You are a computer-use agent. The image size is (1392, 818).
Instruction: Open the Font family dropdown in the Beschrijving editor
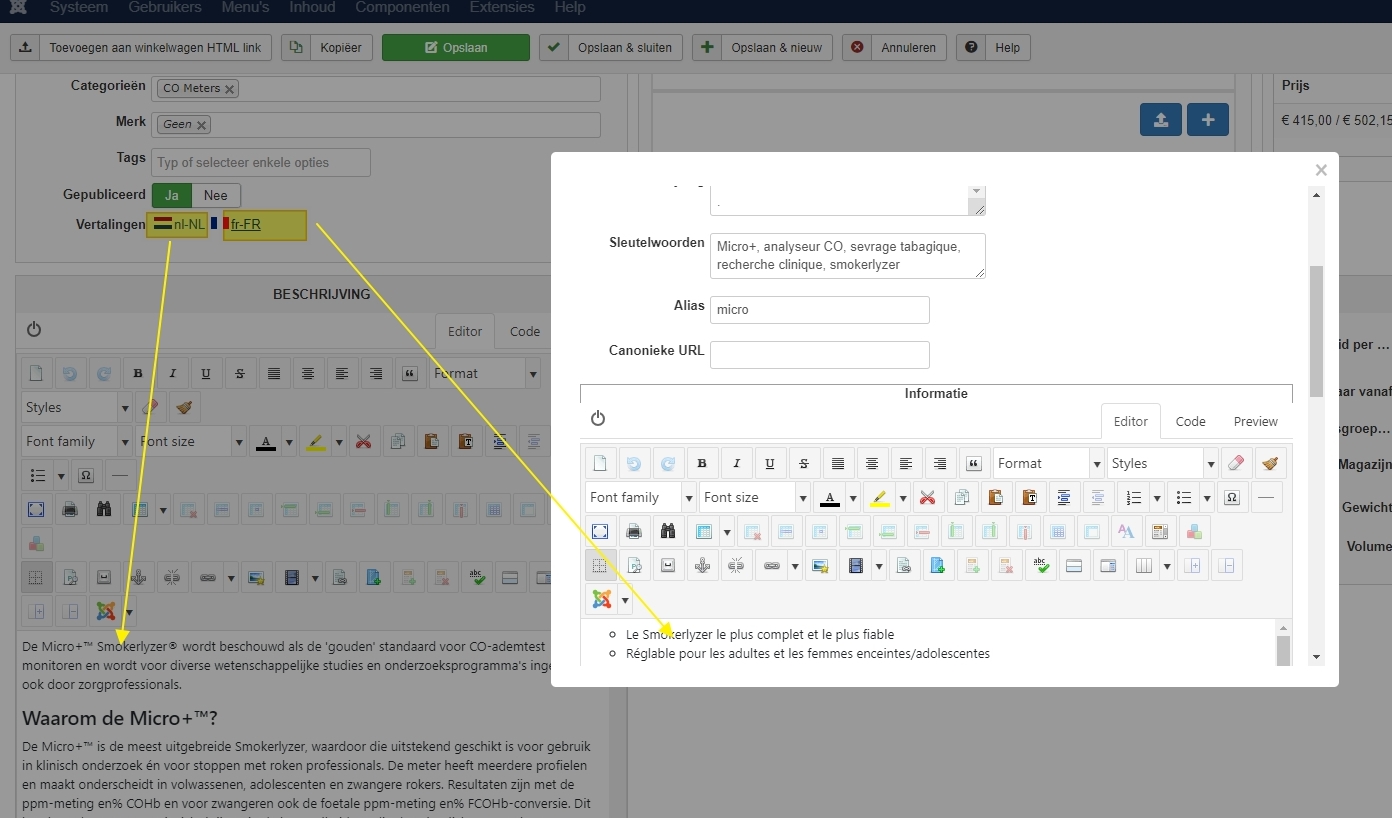77,441
